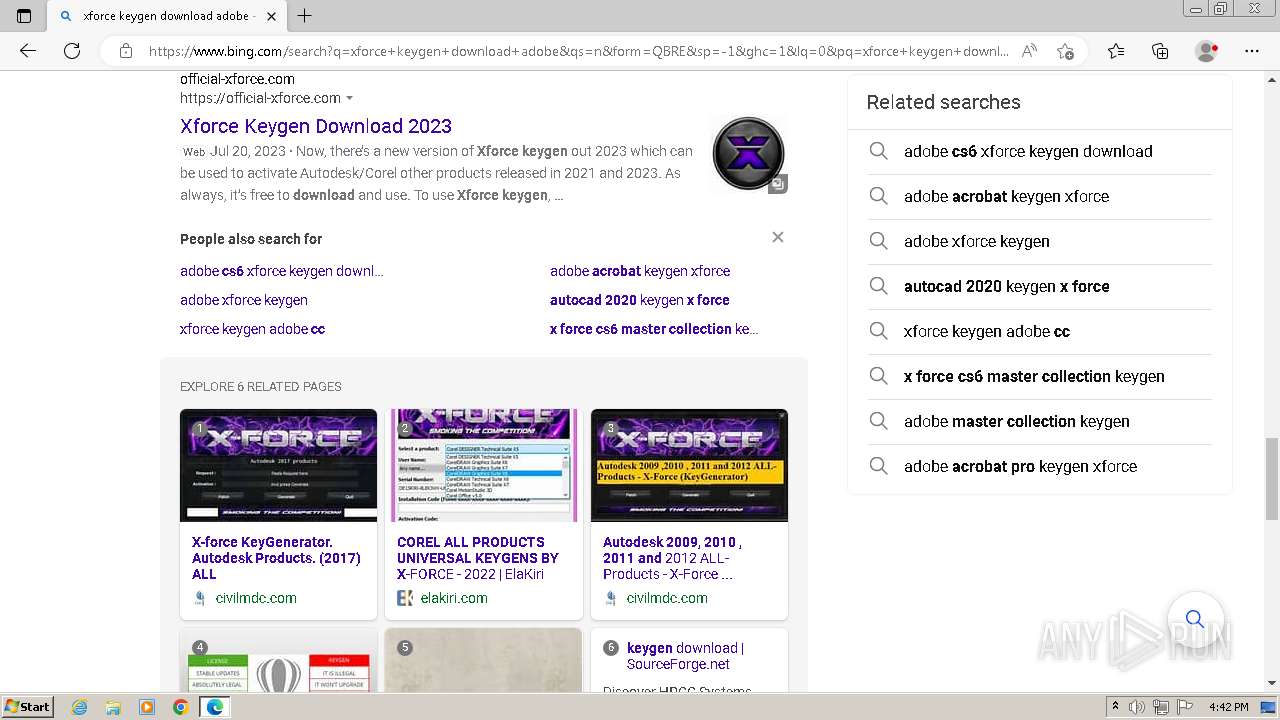Open Collections panel
The image size is (1280, 720).
(1160, 51)
